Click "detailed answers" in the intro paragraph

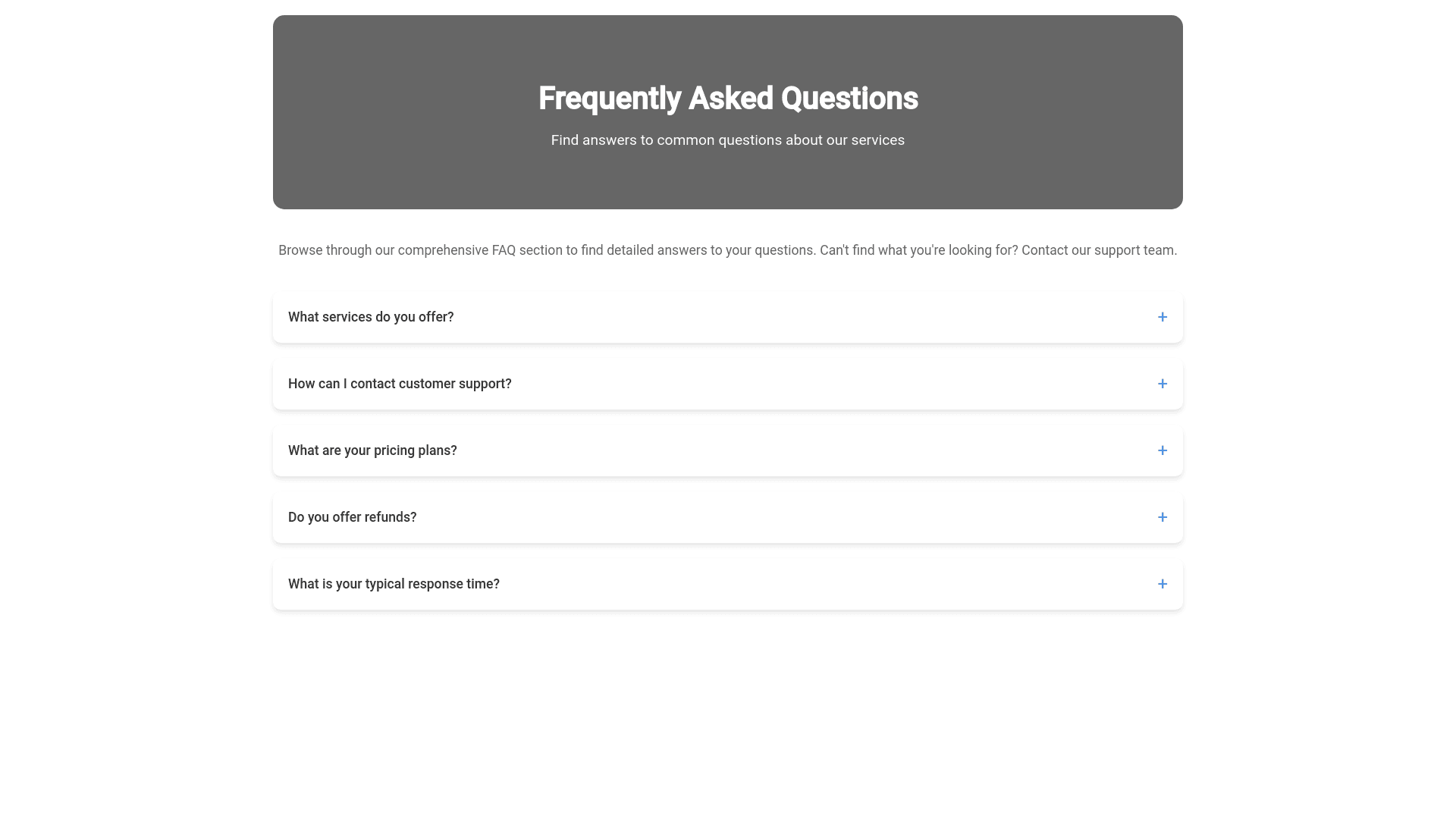coord(656,250)
